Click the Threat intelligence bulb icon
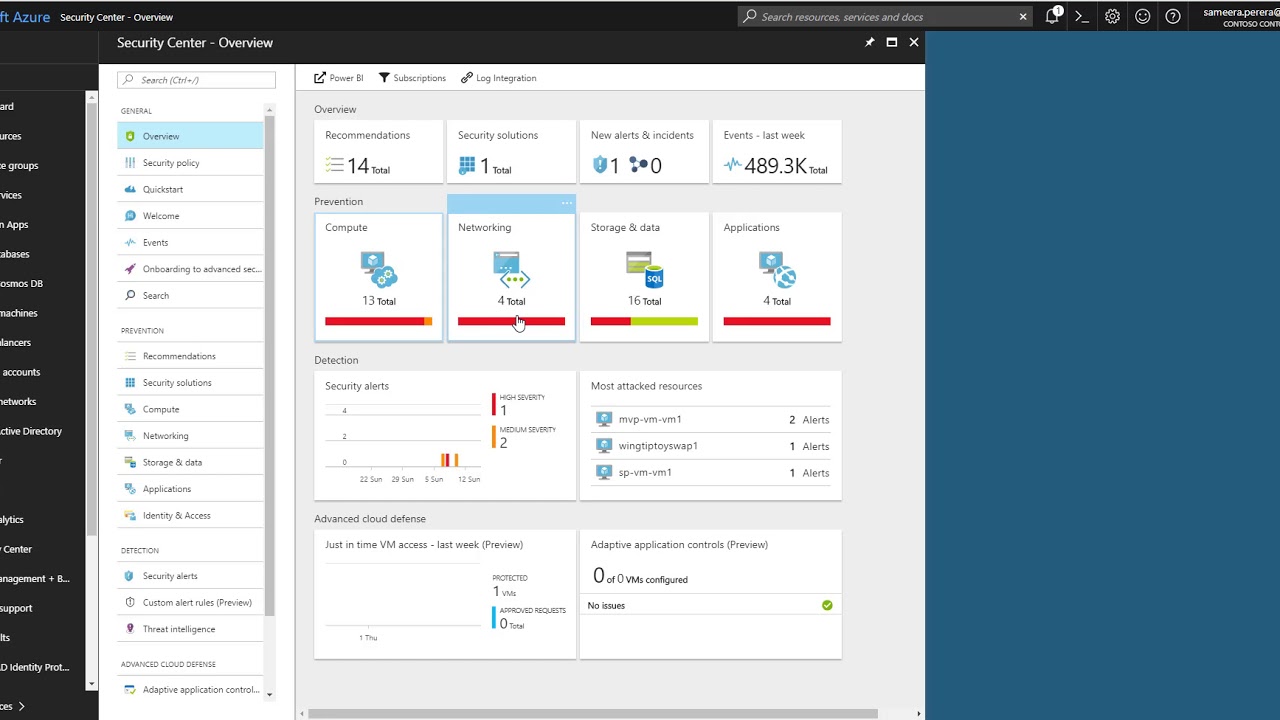Image resolution: width=1280 pixels, height=720 pixels. (130, 629)
